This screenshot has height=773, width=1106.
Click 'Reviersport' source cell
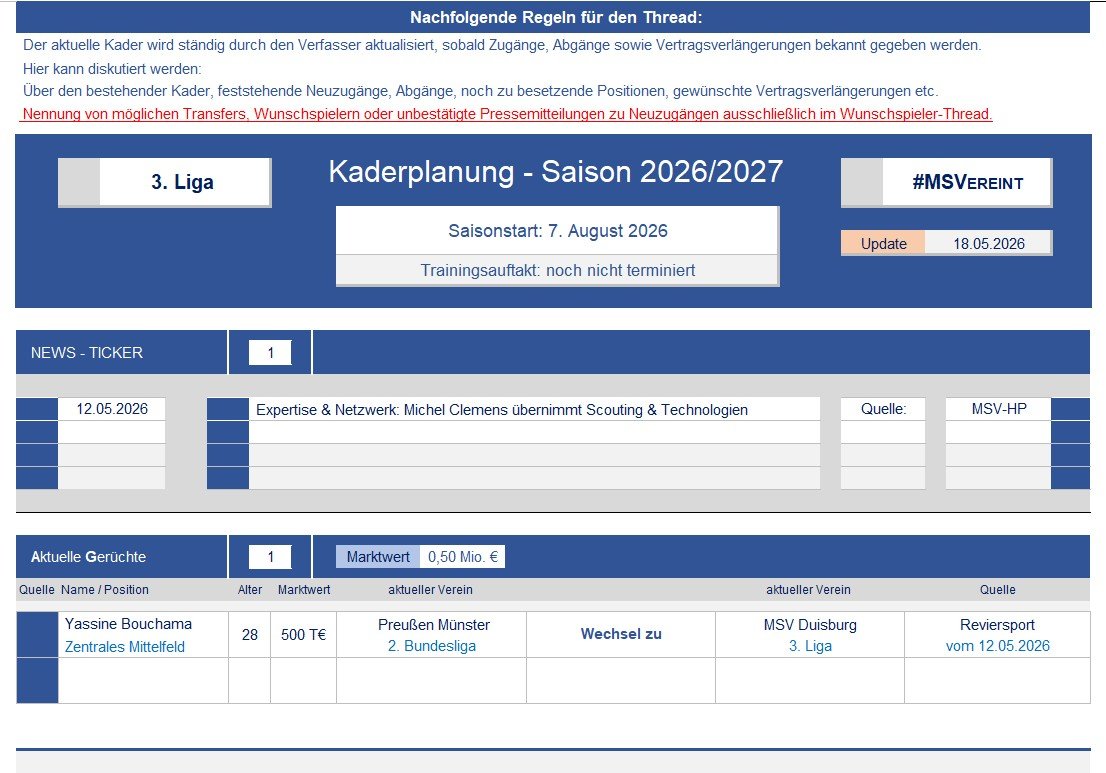[x=997, y=624]
